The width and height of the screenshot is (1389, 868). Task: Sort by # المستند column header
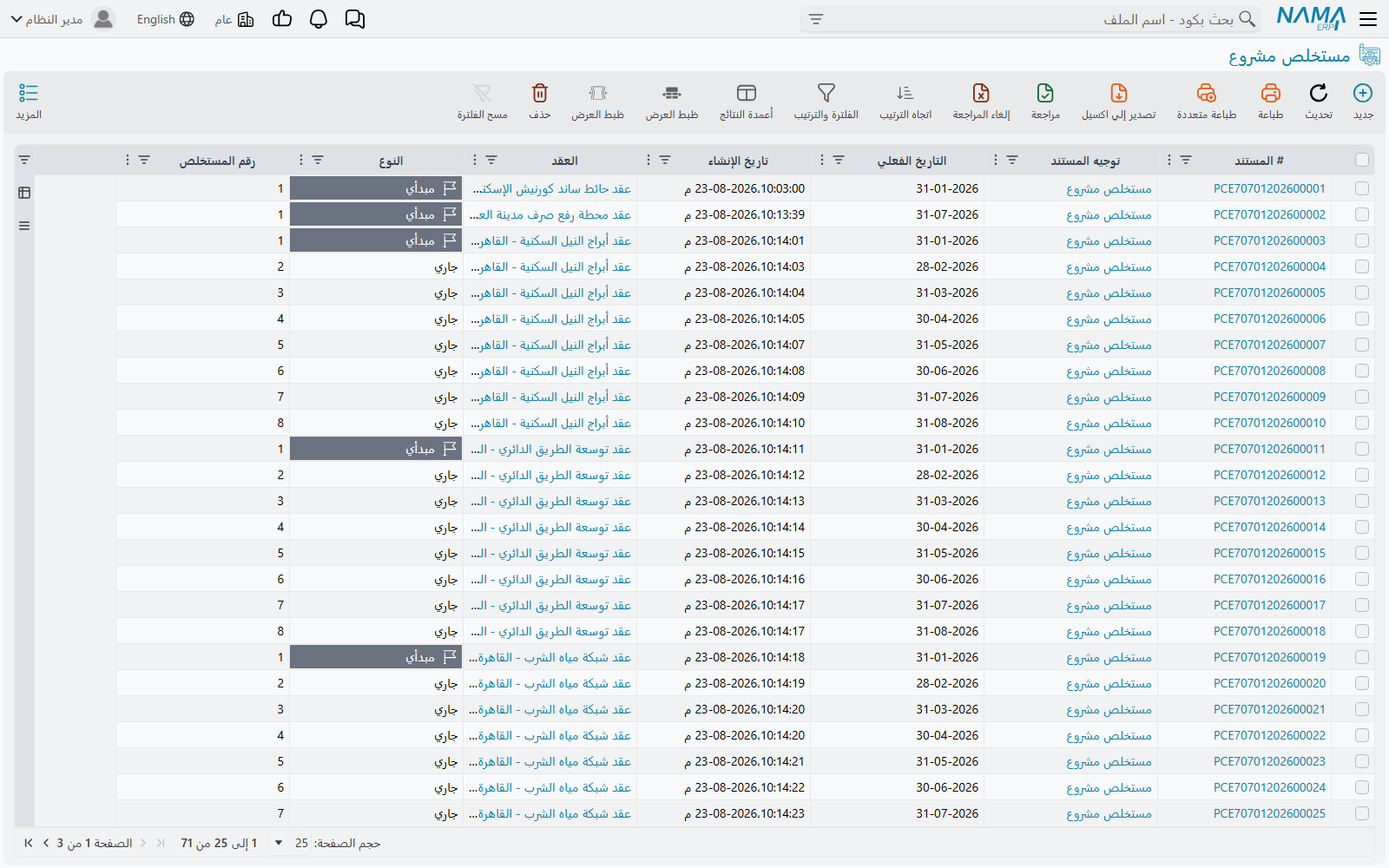click(1259, 161)
